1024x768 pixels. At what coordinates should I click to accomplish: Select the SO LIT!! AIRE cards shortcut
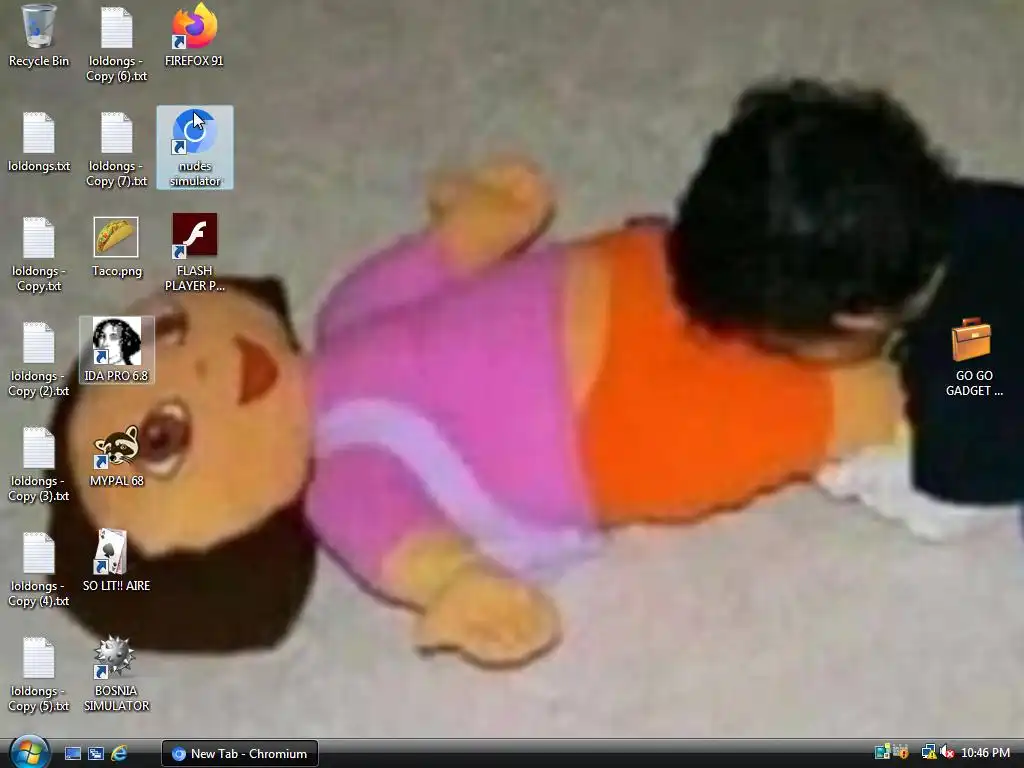click(x=116, y=560)
